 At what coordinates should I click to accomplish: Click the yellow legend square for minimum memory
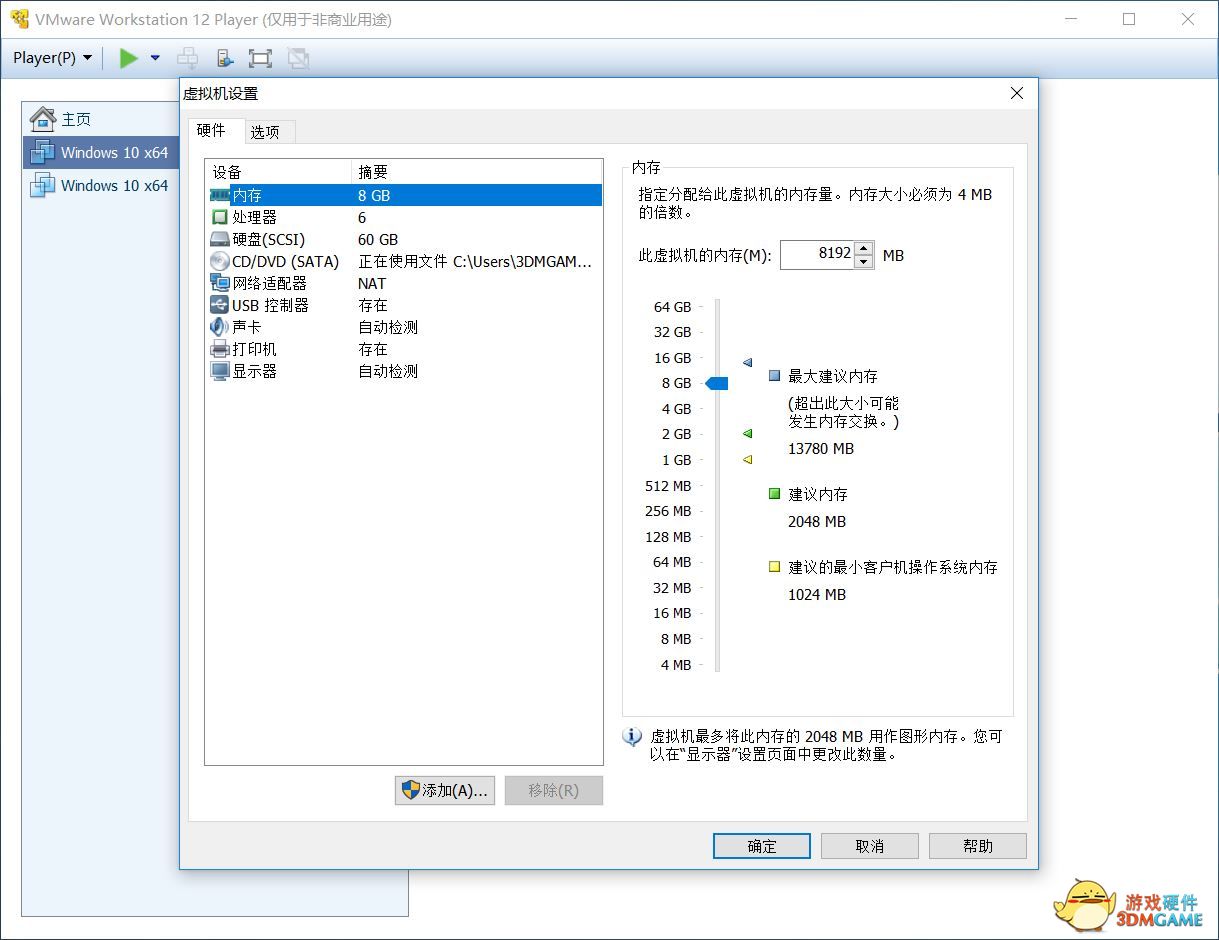click(774, 567)
